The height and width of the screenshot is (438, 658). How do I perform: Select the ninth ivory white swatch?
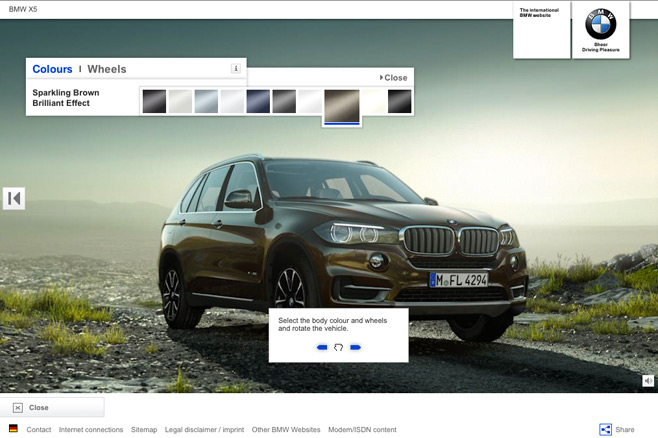(373, 101)
